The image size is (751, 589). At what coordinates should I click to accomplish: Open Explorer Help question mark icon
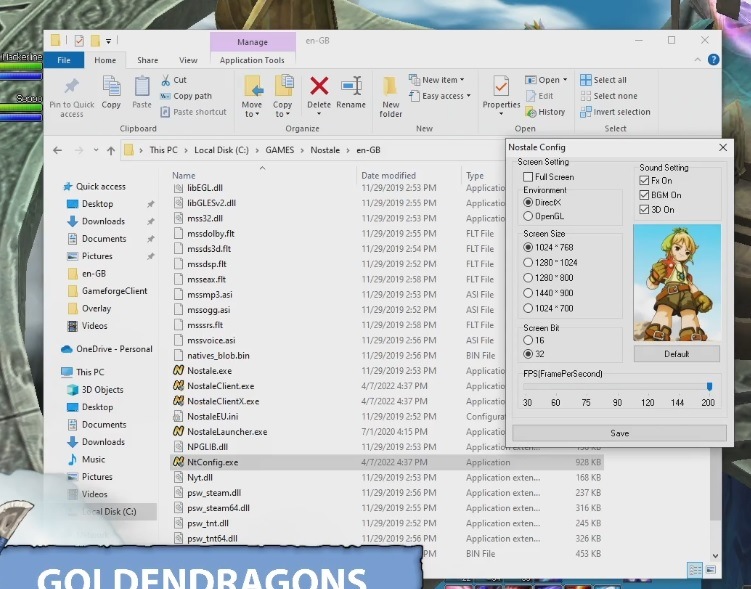(713, 59)
